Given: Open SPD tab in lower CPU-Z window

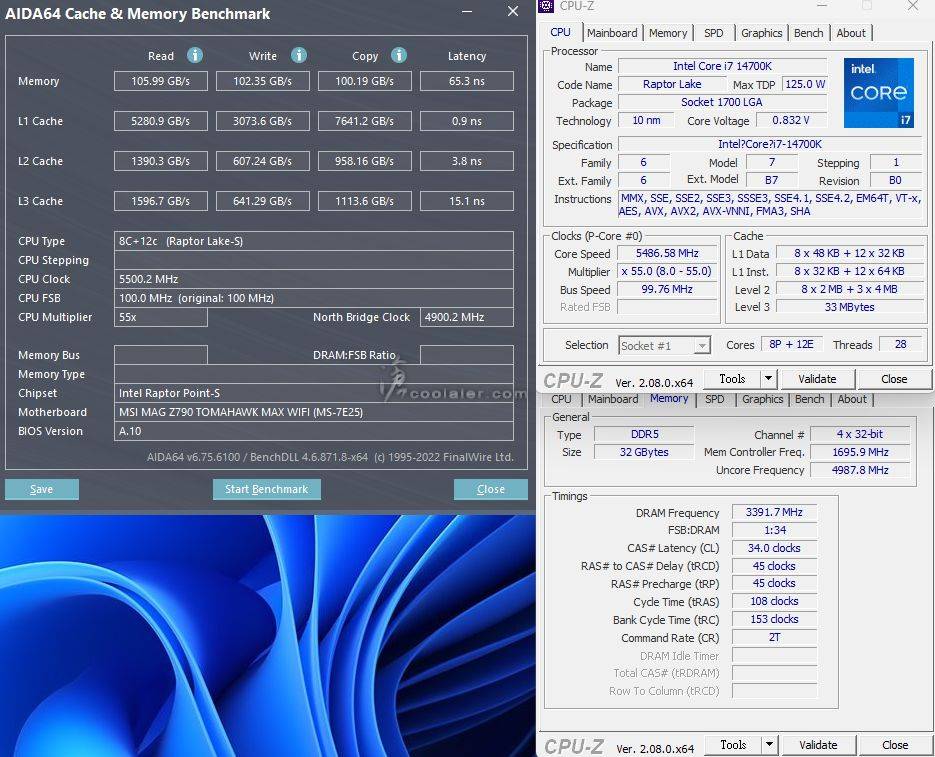Looking at the screenshot, I should coord(714,399).
